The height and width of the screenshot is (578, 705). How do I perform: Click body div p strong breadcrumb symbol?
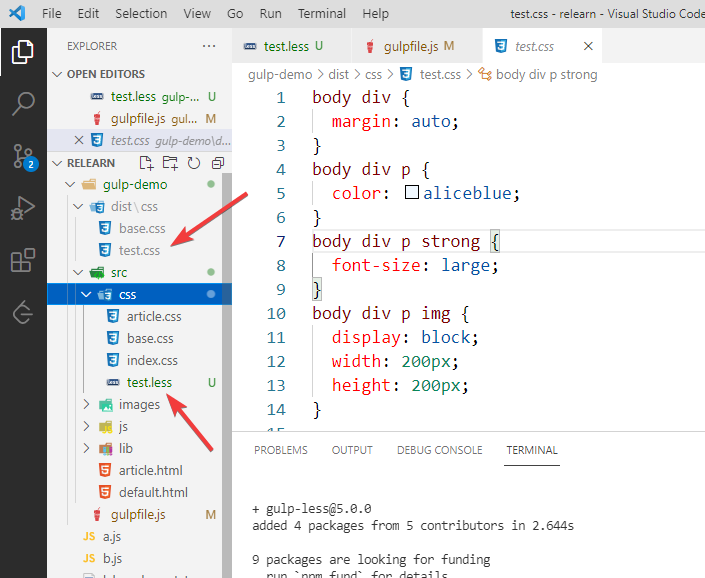546,74
